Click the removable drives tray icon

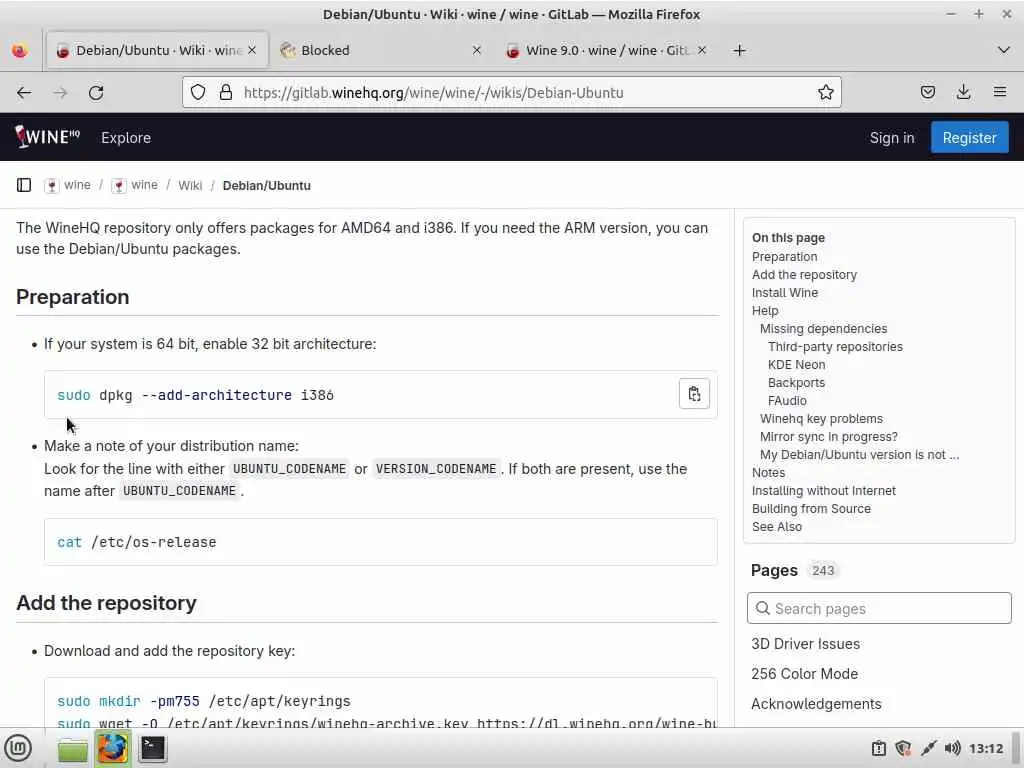879,748
